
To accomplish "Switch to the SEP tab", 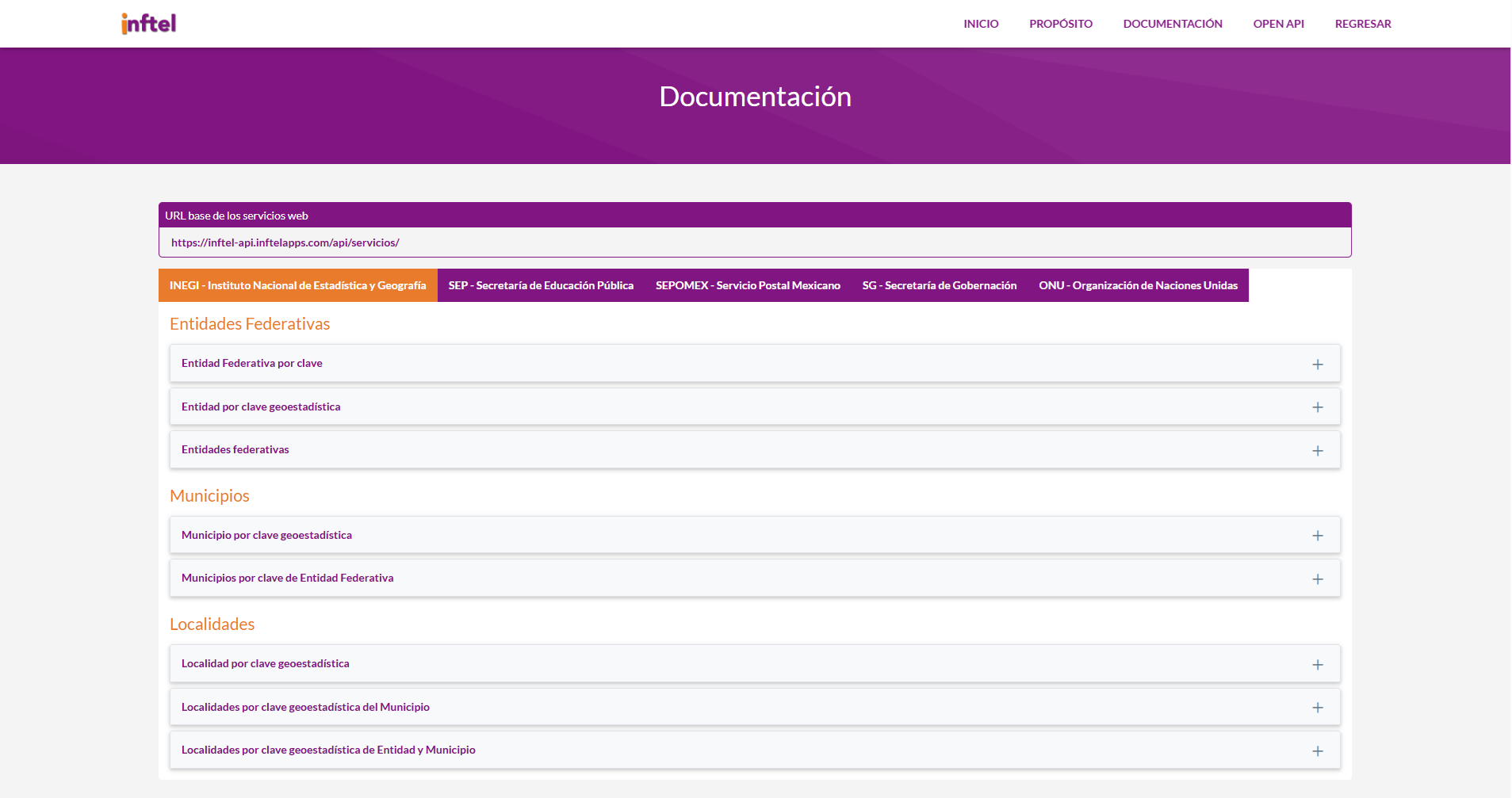I will (x=541, y=285).
